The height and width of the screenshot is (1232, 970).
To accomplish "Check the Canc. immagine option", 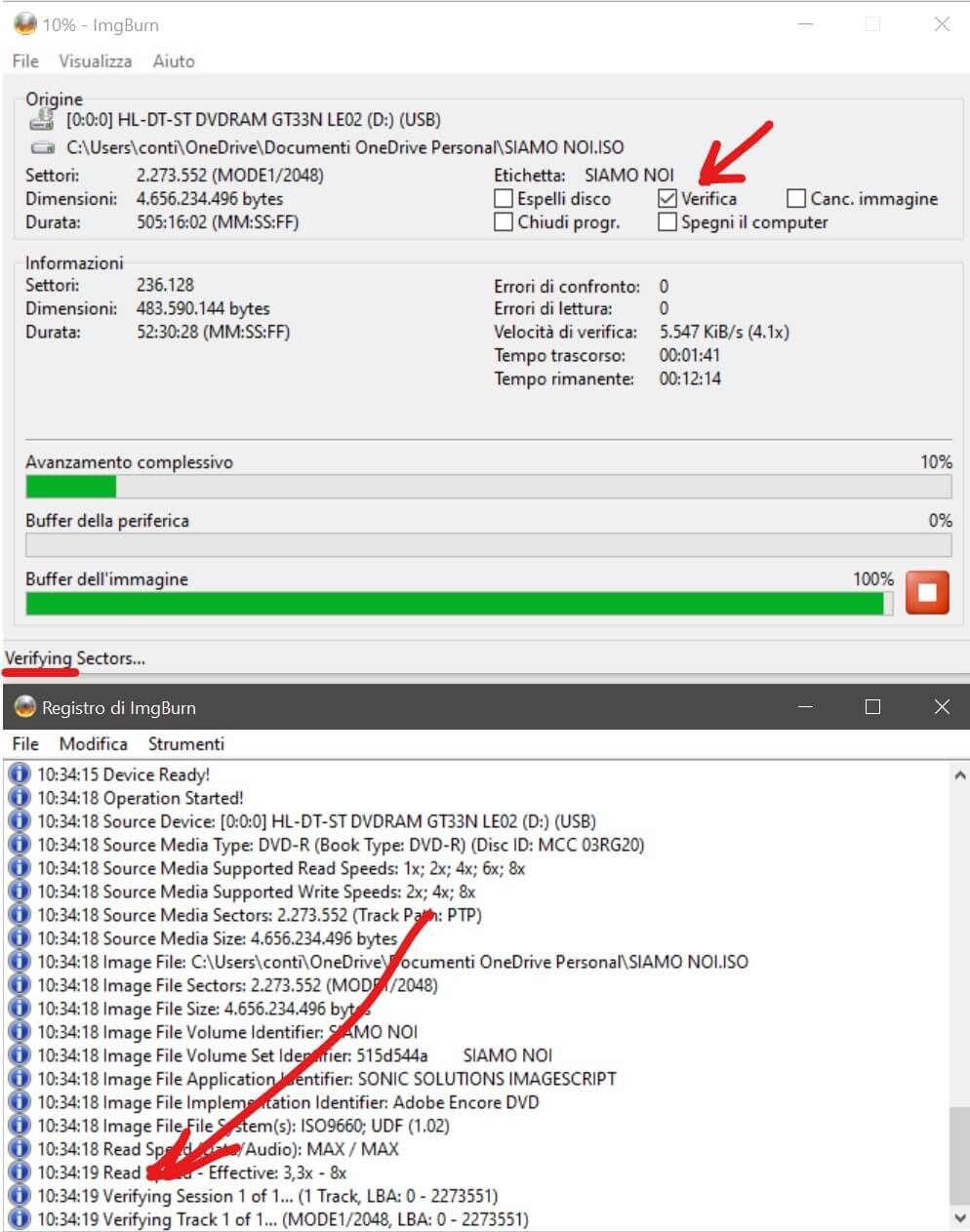I will (x=796, y=199).
